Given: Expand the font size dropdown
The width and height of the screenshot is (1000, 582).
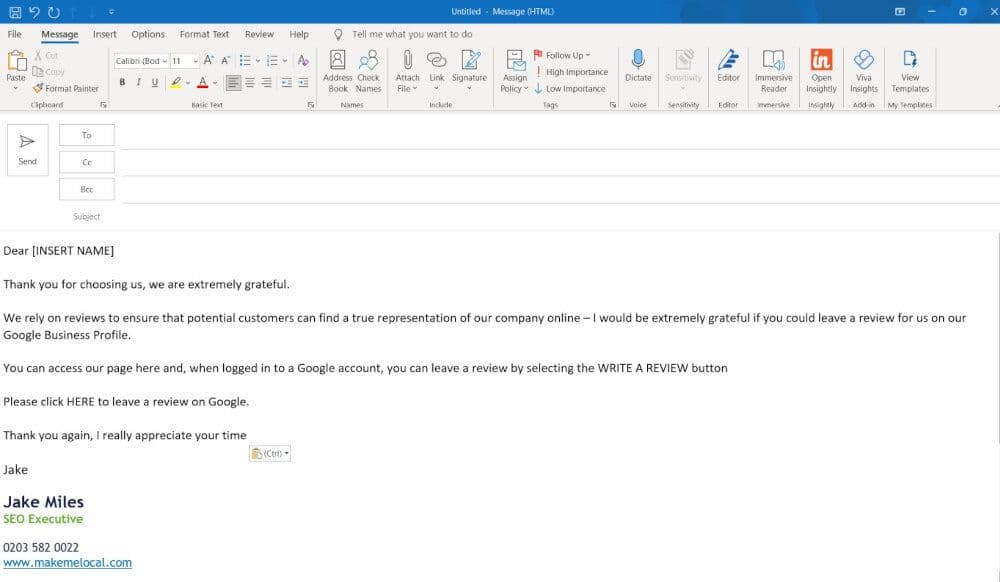Looking at the screenshot, I should (194, 61).
